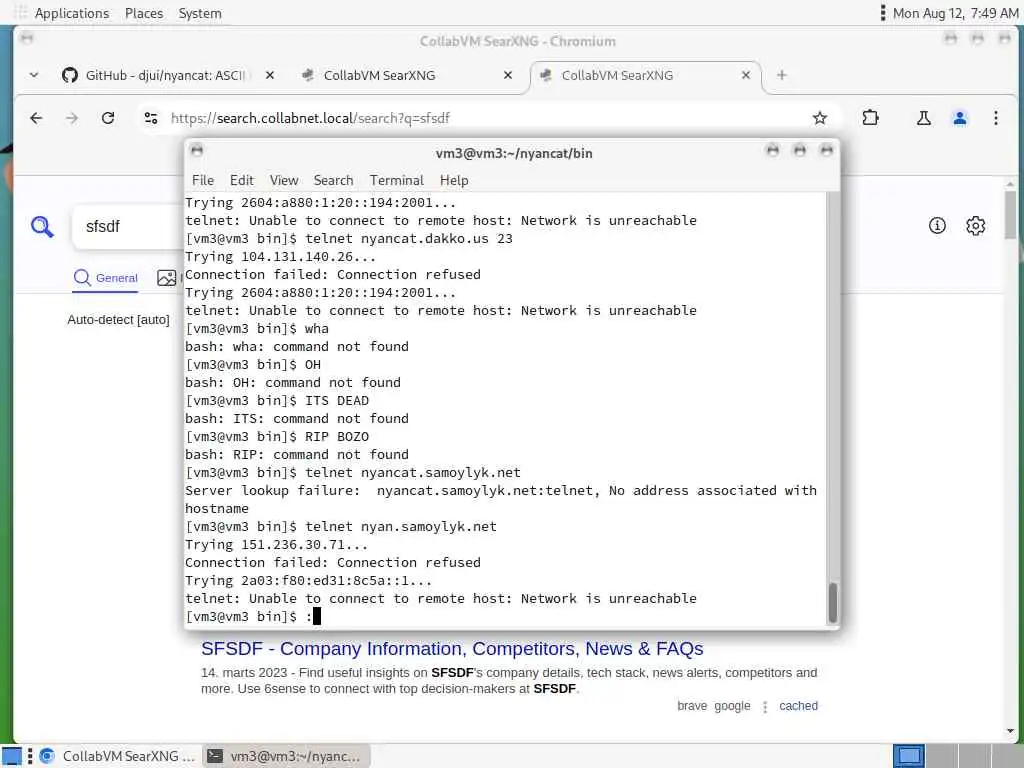
Task: Open the cached link for SFSDF result
Action: [x=798, y=706]
